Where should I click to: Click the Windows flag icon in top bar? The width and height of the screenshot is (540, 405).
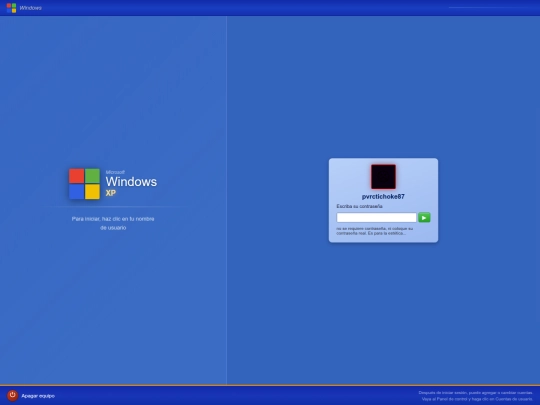tap(11, 8)
